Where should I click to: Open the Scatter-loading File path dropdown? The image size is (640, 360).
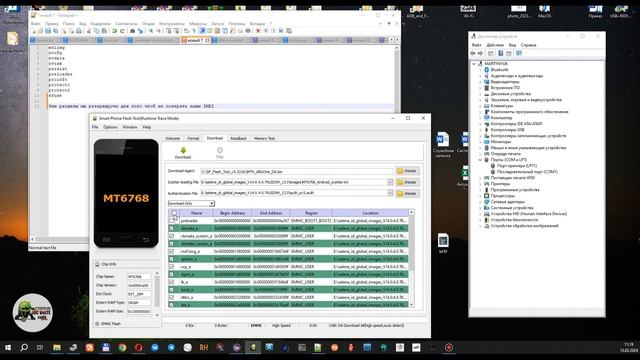(390, 182)
